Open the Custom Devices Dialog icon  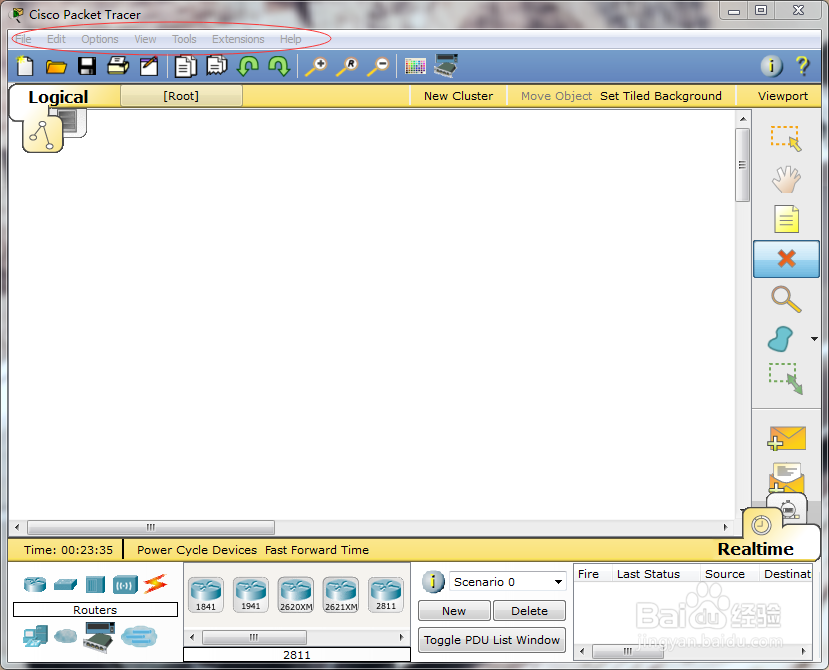[x=446, y=66]
